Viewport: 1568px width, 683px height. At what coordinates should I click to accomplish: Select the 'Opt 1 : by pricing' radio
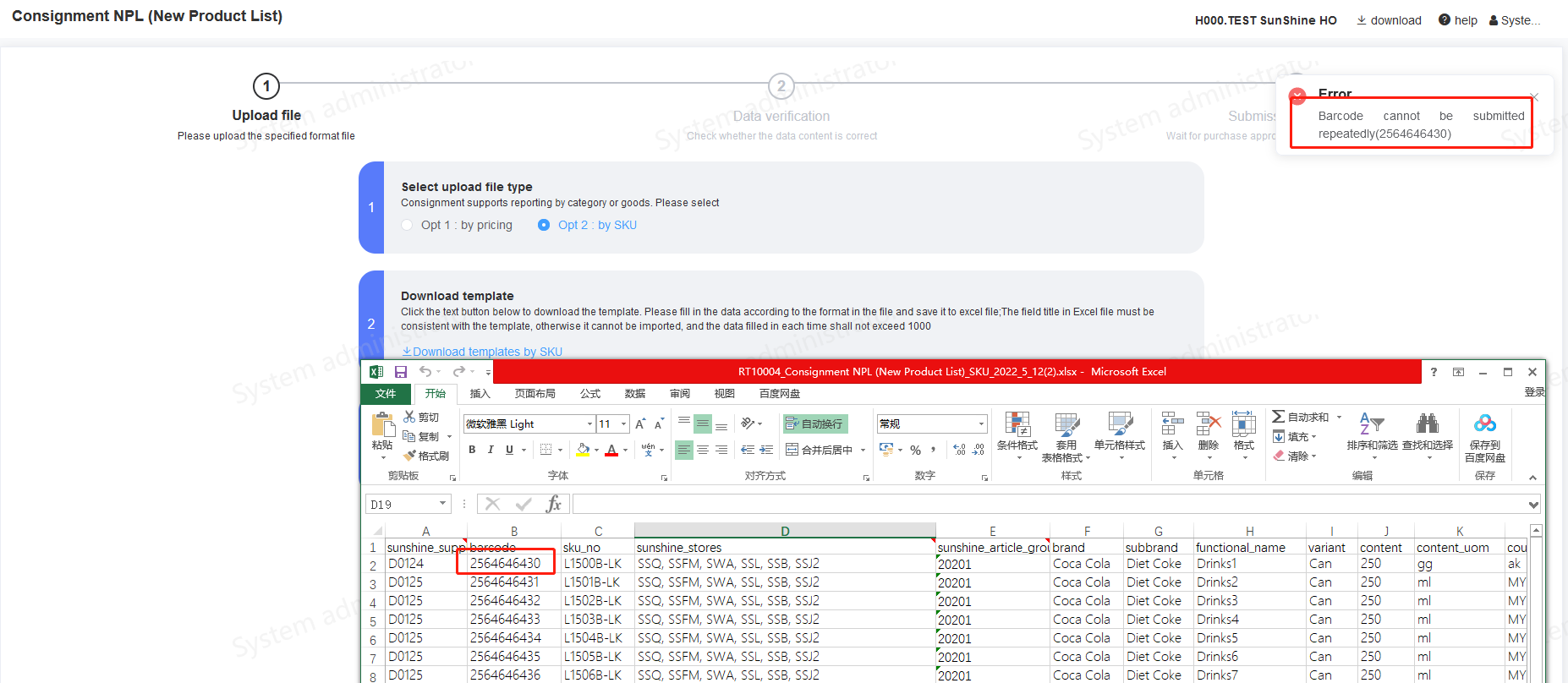coord(408,225)
